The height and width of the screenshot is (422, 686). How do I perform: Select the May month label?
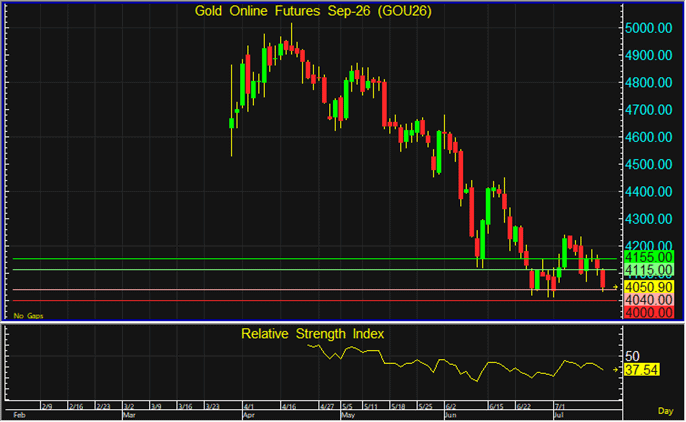(x=348, y=415)
